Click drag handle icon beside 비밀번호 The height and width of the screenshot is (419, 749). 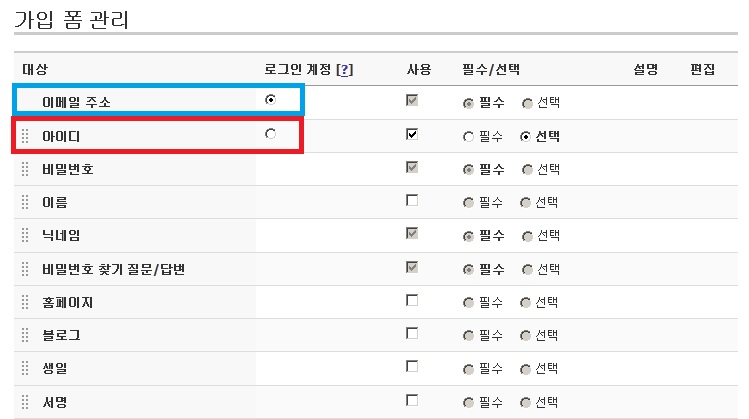pos(25,169)
